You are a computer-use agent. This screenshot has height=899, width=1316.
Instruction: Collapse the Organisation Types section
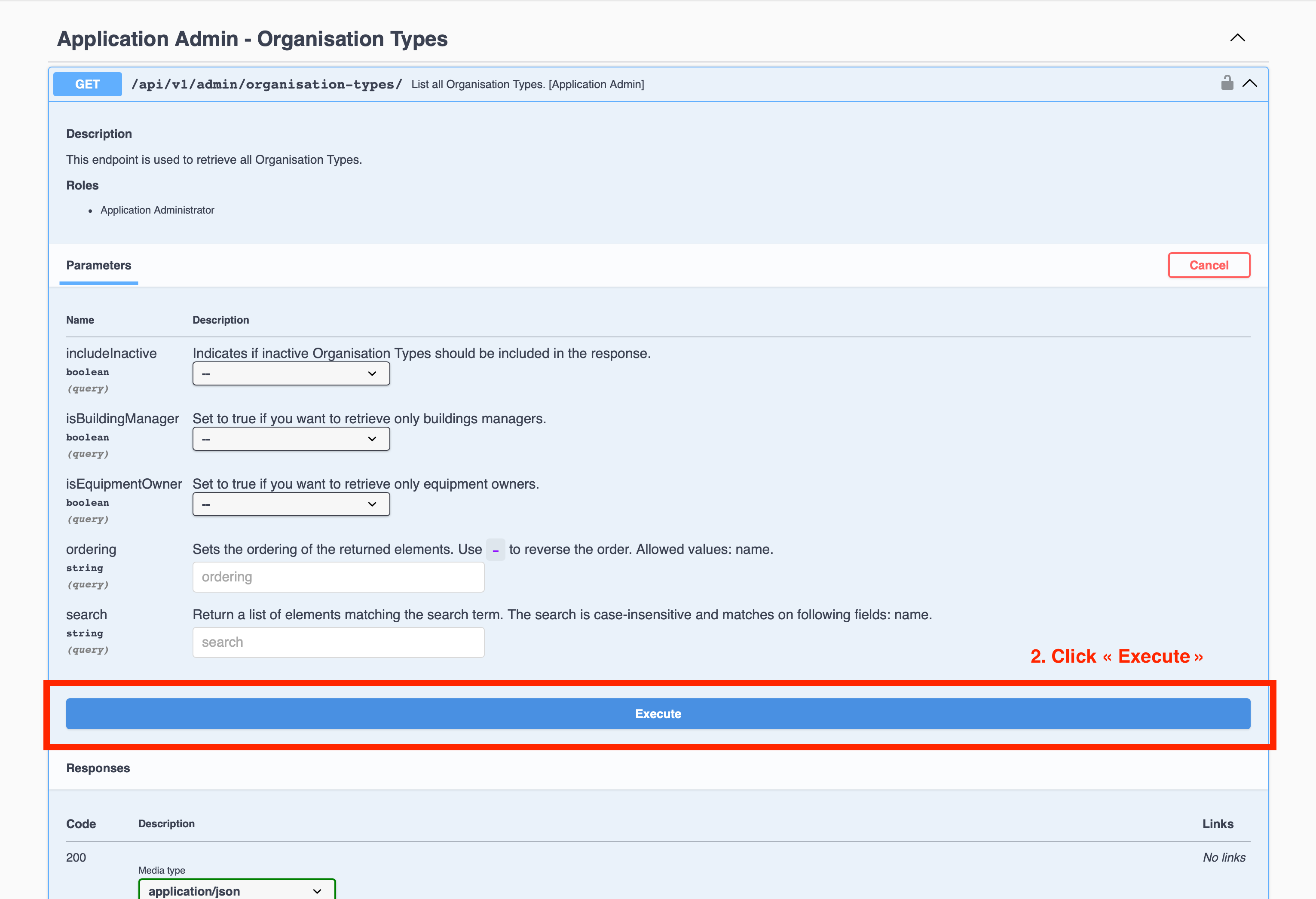point(1237,38)
